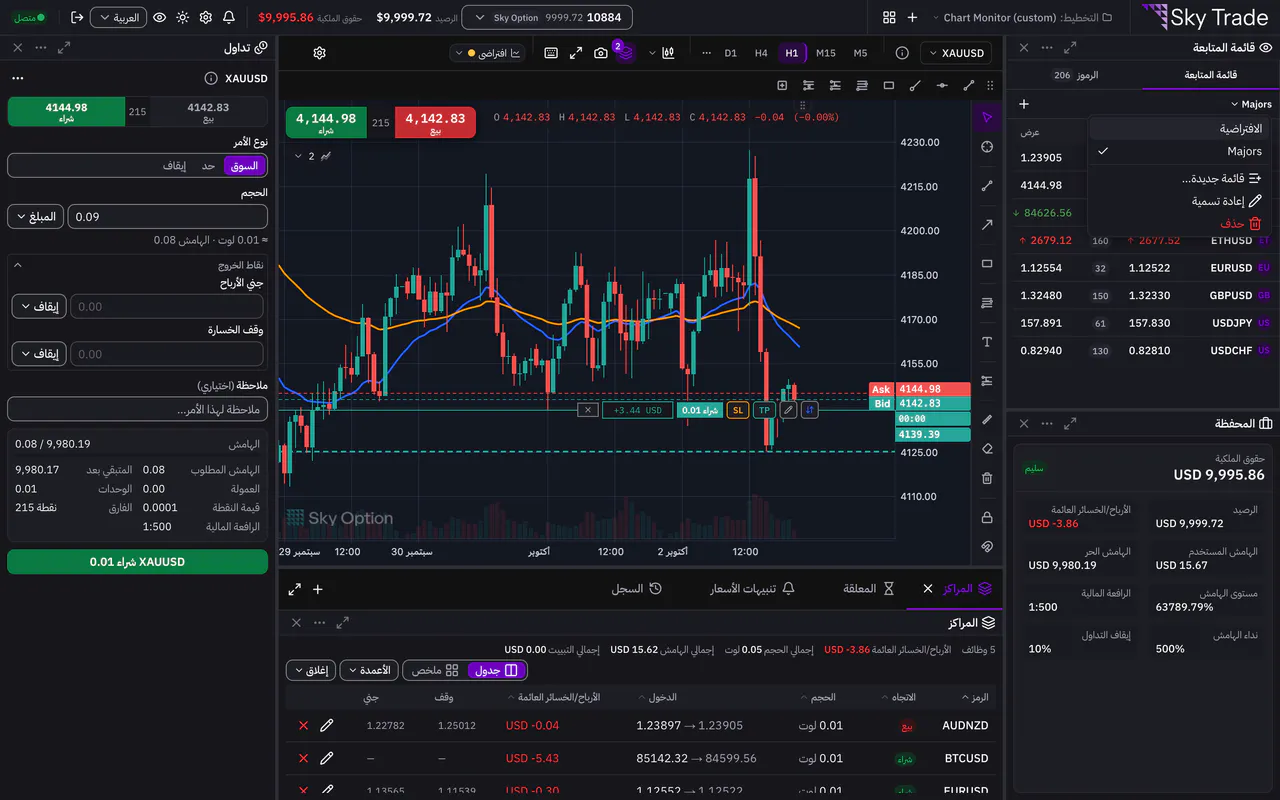Open the الأعمدة columns dropdown
Image resolution: width=1280 pixels, height=800 pixels.
point(369,670)
